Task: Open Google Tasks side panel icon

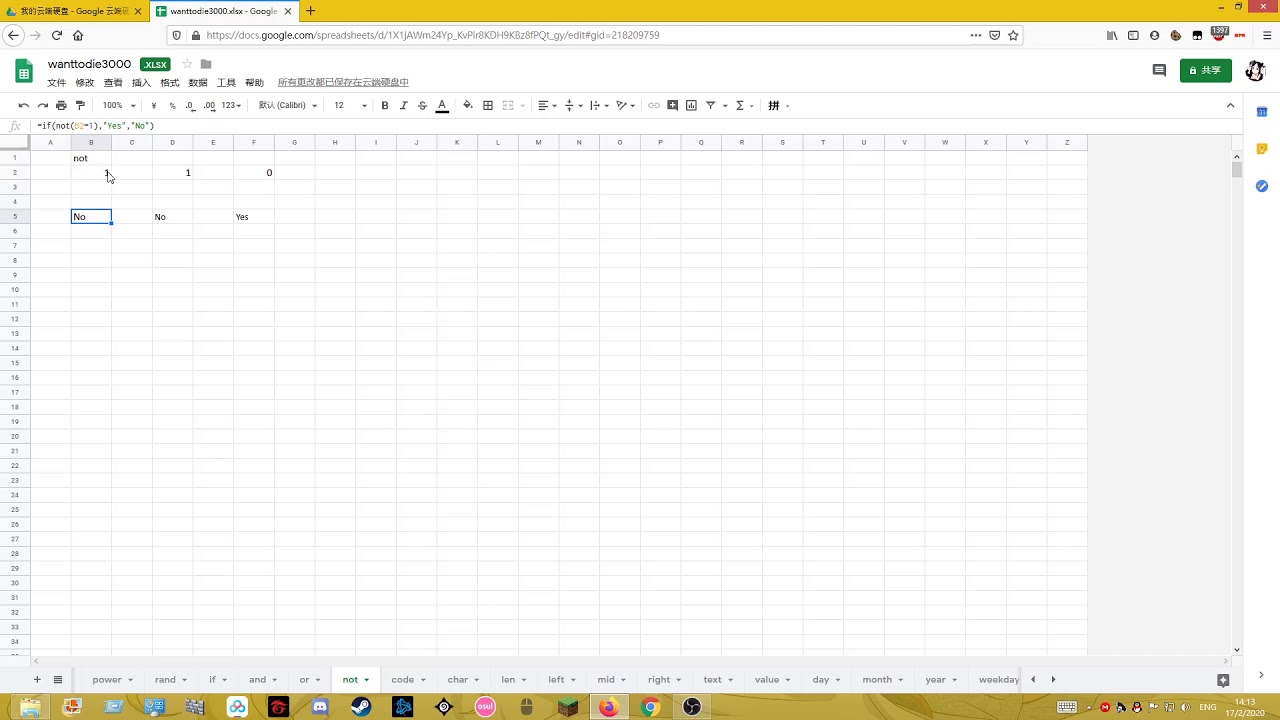Action: click(1261, 186)
